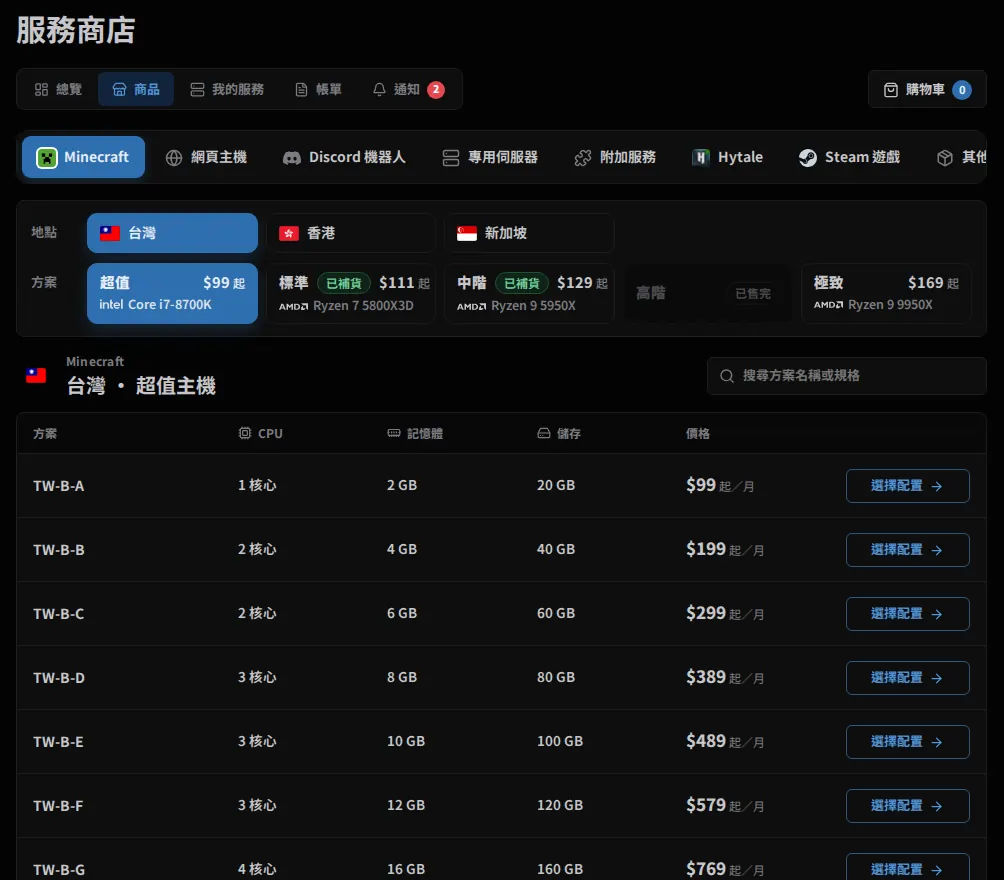Image resolution: width=1004 pixels, height=880 pixels.
Task: Select the 標準 plan Ryzen 7 5800X3D
Action: coord(351,293)
